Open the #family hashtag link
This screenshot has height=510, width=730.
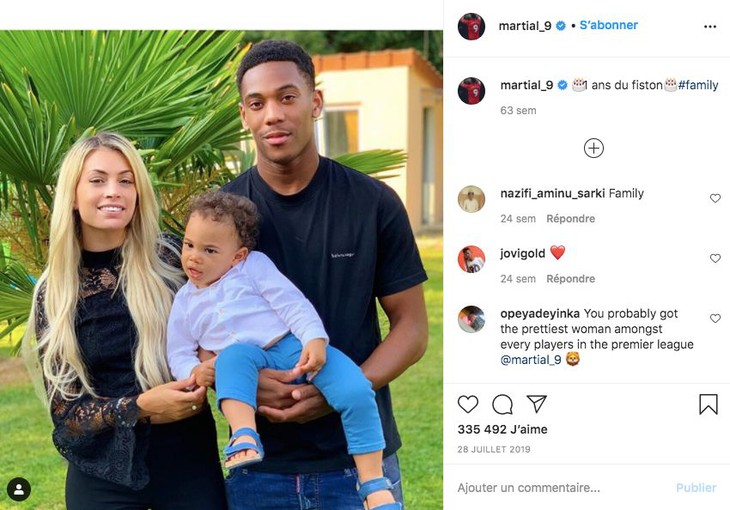point(698,85)
